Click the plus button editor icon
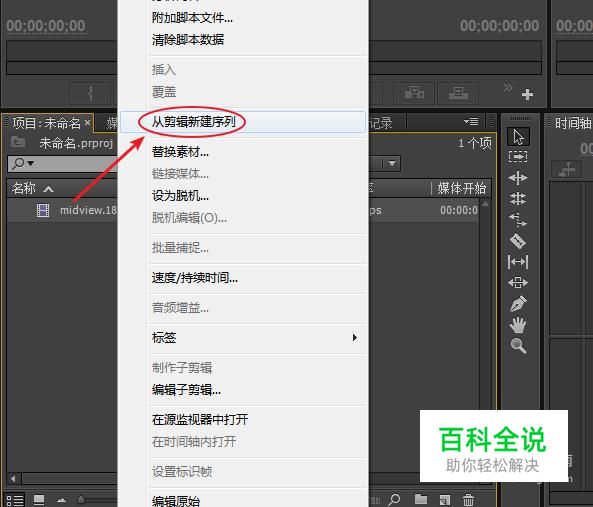Viewport: 593px width, 507px height. pos(528,94)
